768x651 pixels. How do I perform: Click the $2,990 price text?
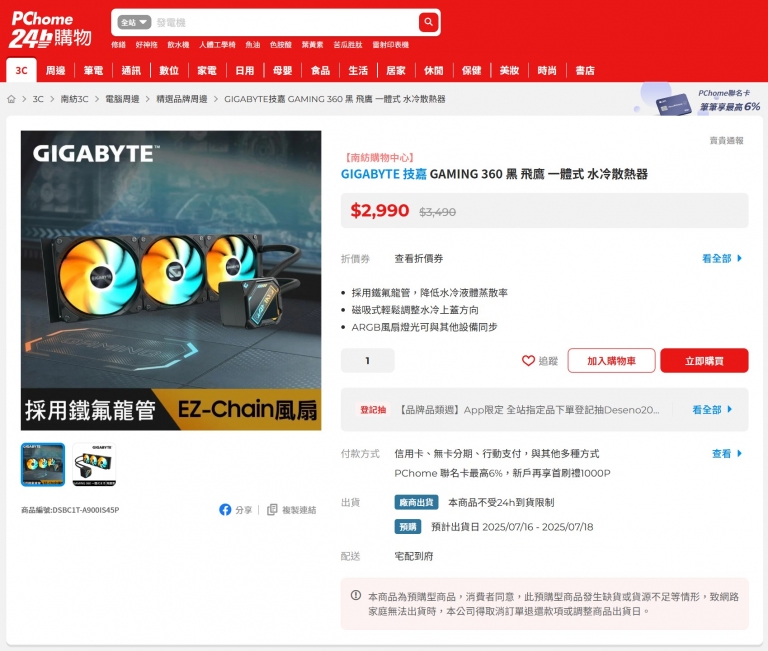point(380,211)
